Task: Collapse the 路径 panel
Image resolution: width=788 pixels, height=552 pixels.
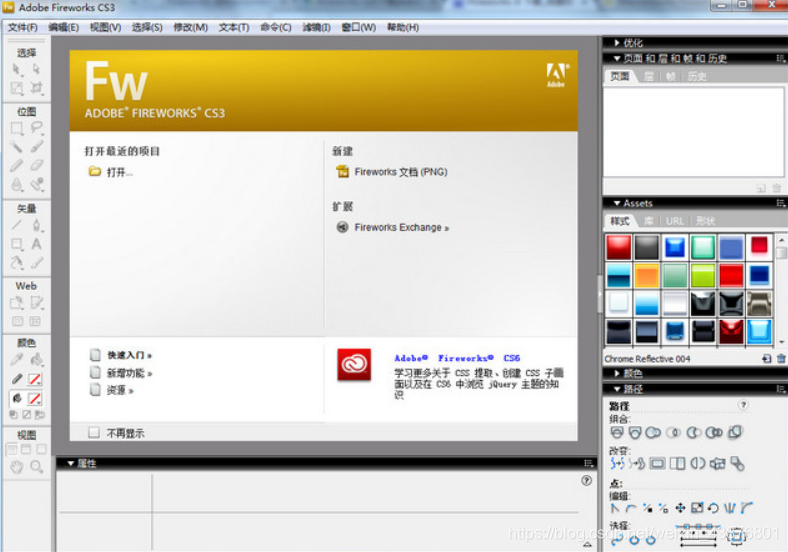Action: [617, 389]
